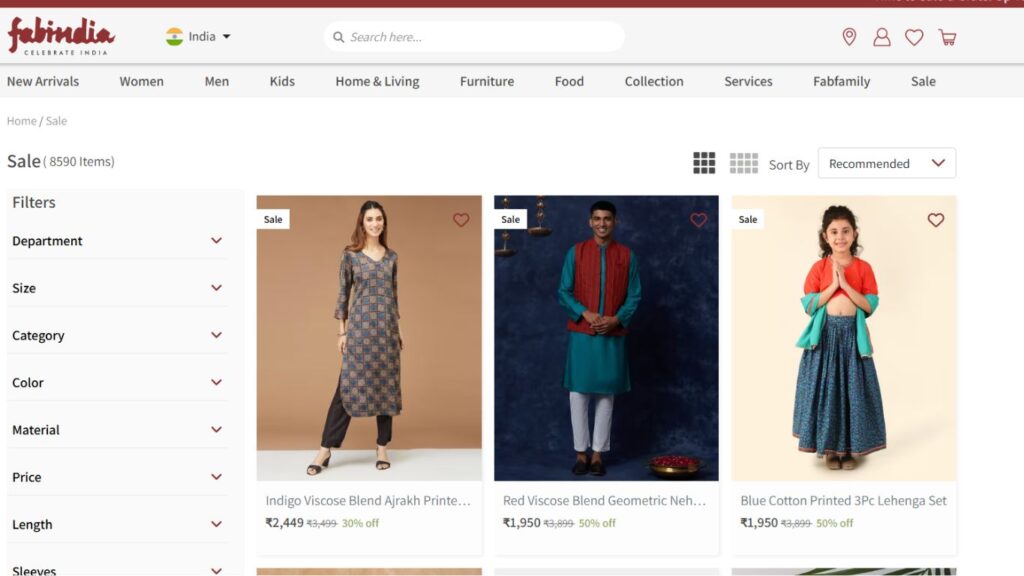This screenshot has width=1024, height=576.
Task: Click the Search here input field
Action: tap(480, 37)
